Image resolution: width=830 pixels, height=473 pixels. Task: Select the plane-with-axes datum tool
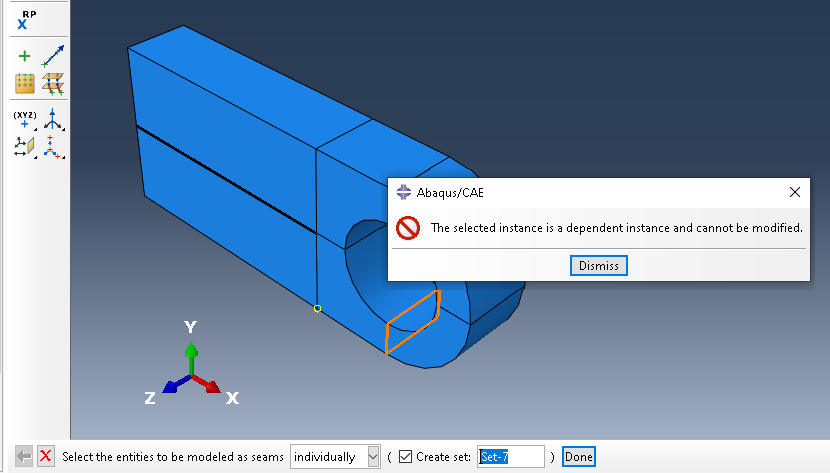[x=24, y=147]
